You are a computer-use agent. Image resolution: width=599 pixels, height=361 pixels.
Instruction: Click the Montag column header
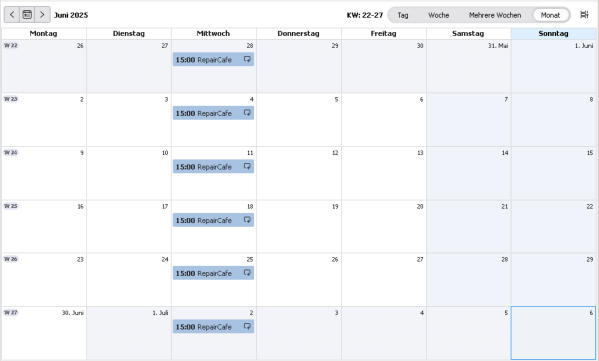[x=44, y=34]
